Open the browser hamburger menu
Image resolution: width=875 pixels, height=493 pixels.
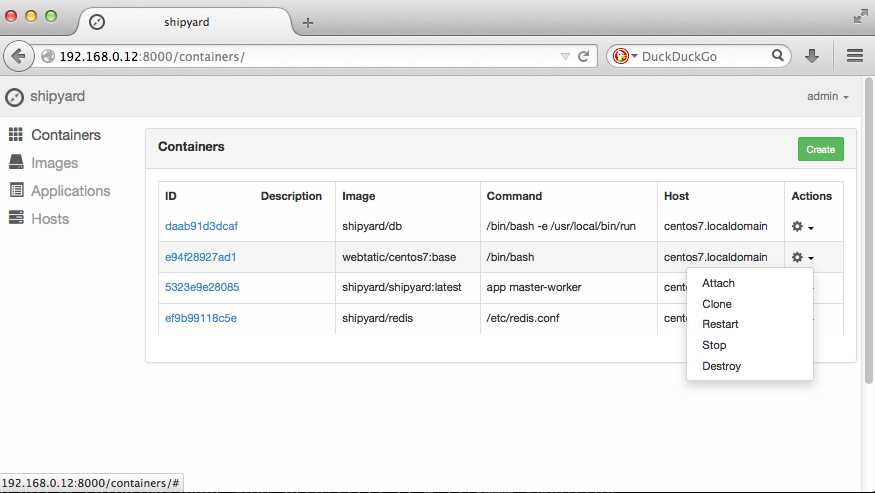855,56
